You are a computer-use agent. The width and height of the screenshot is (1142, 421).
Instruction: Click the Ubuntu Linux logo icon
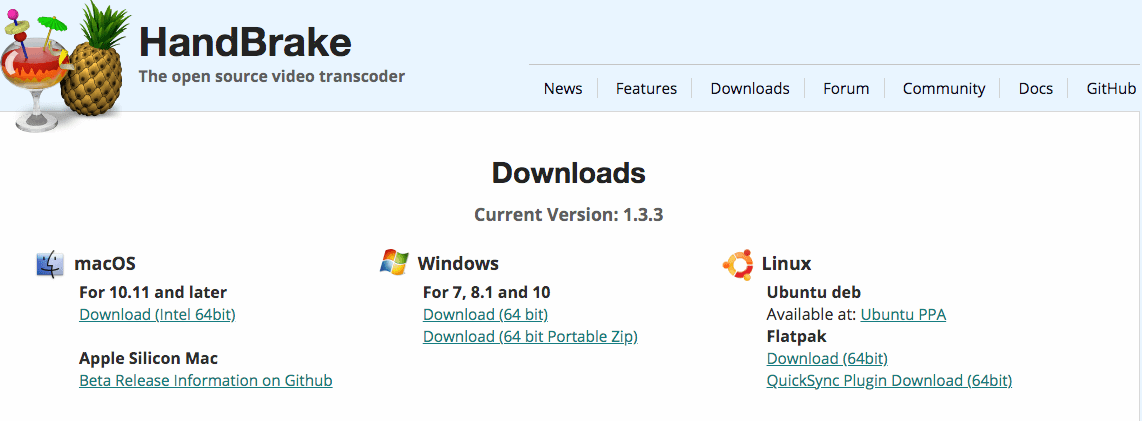737,264
